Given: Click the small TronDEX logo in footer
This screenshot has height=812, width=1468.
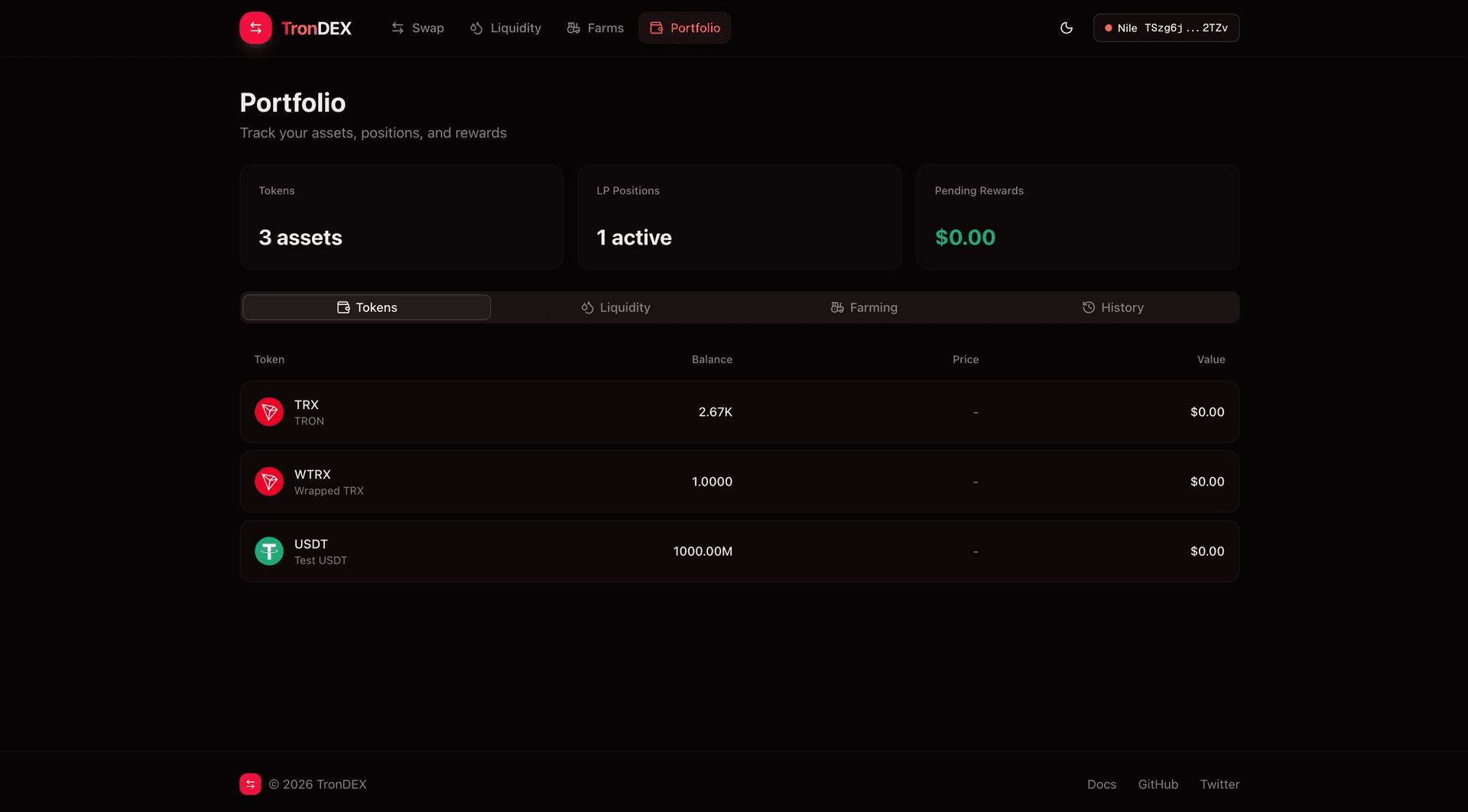Looking at the screenshot, I should click(x=250, y=784).
